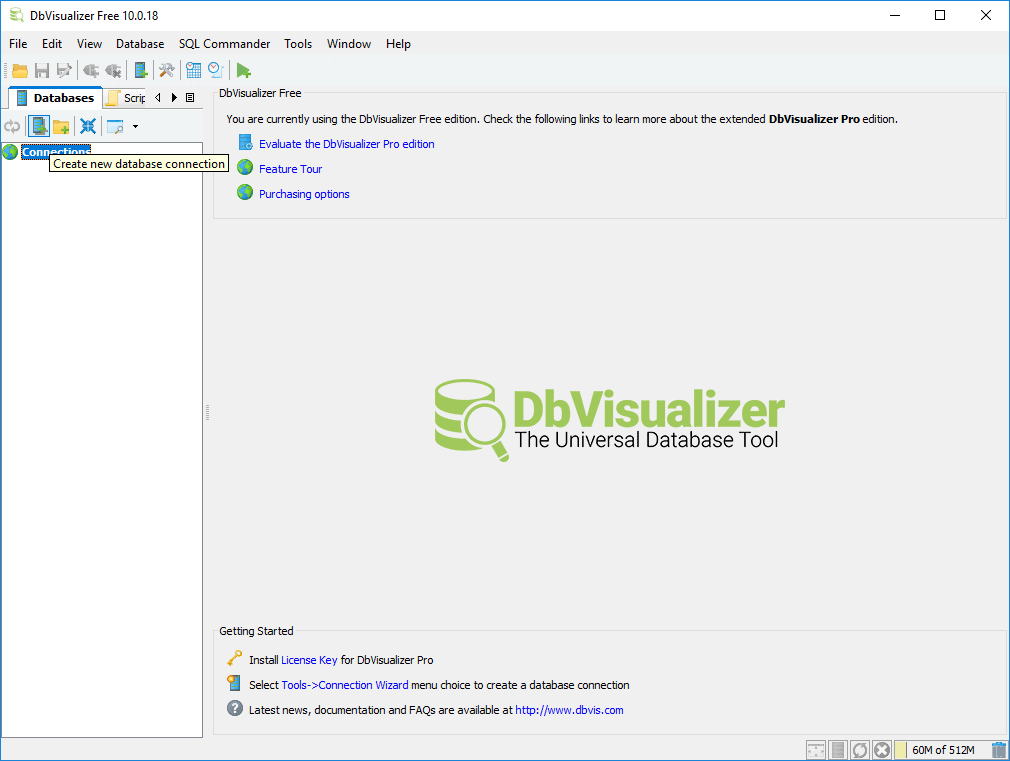Click the connect plug toolbar icon
The height and width of the screenshot is (761, 1010).
[91, 70]
